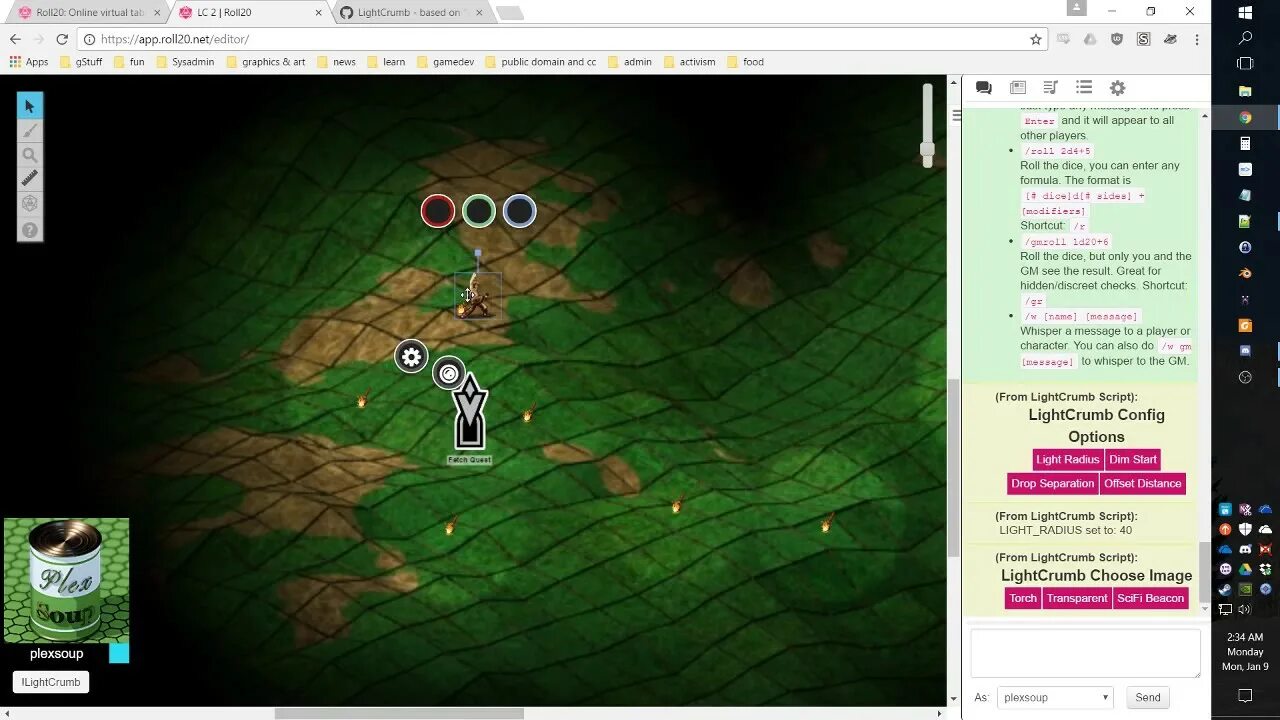Open the Sysadmin bookmark folder
The width and height of the screenshot is (1280, 720).
185,62
